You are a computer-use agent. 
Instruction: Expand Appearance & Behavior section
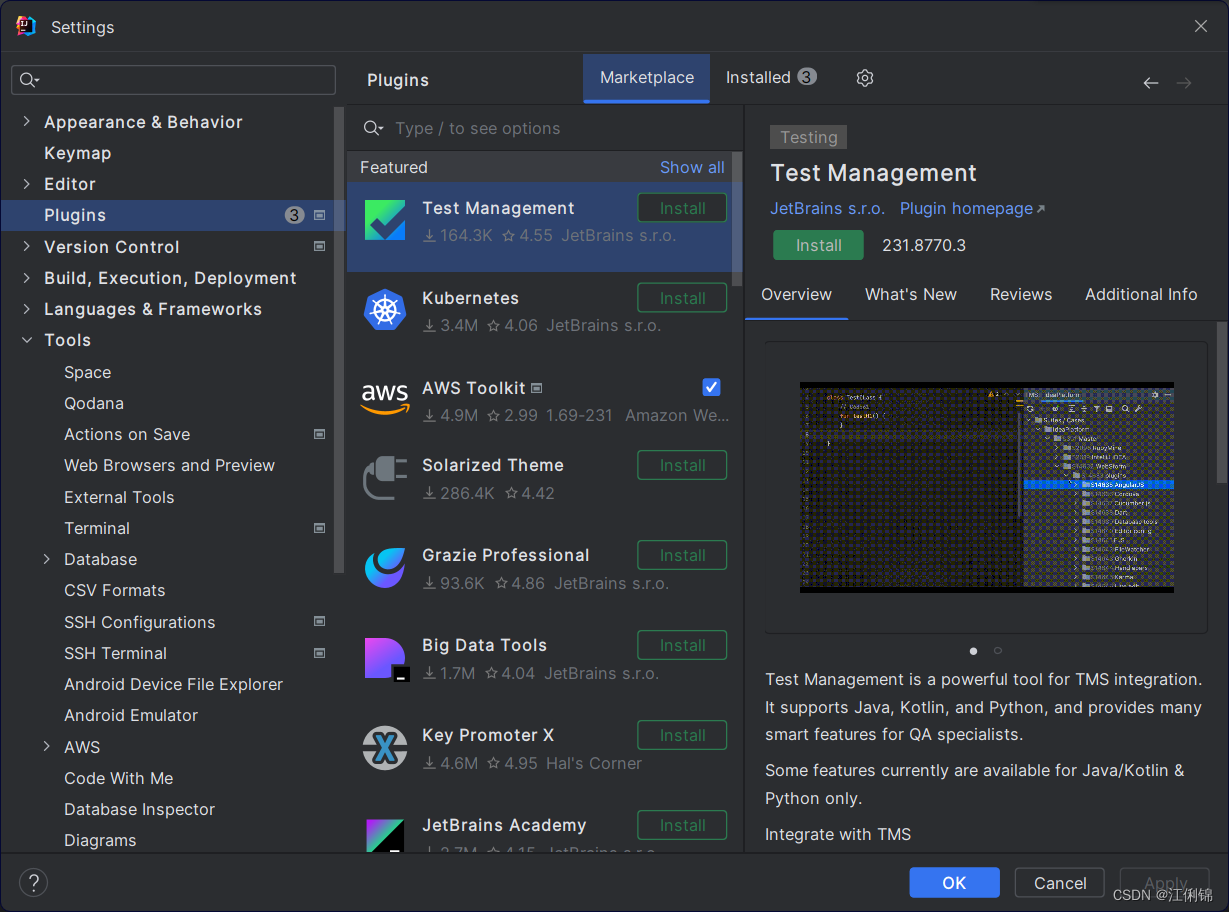(x=26, y=121)
